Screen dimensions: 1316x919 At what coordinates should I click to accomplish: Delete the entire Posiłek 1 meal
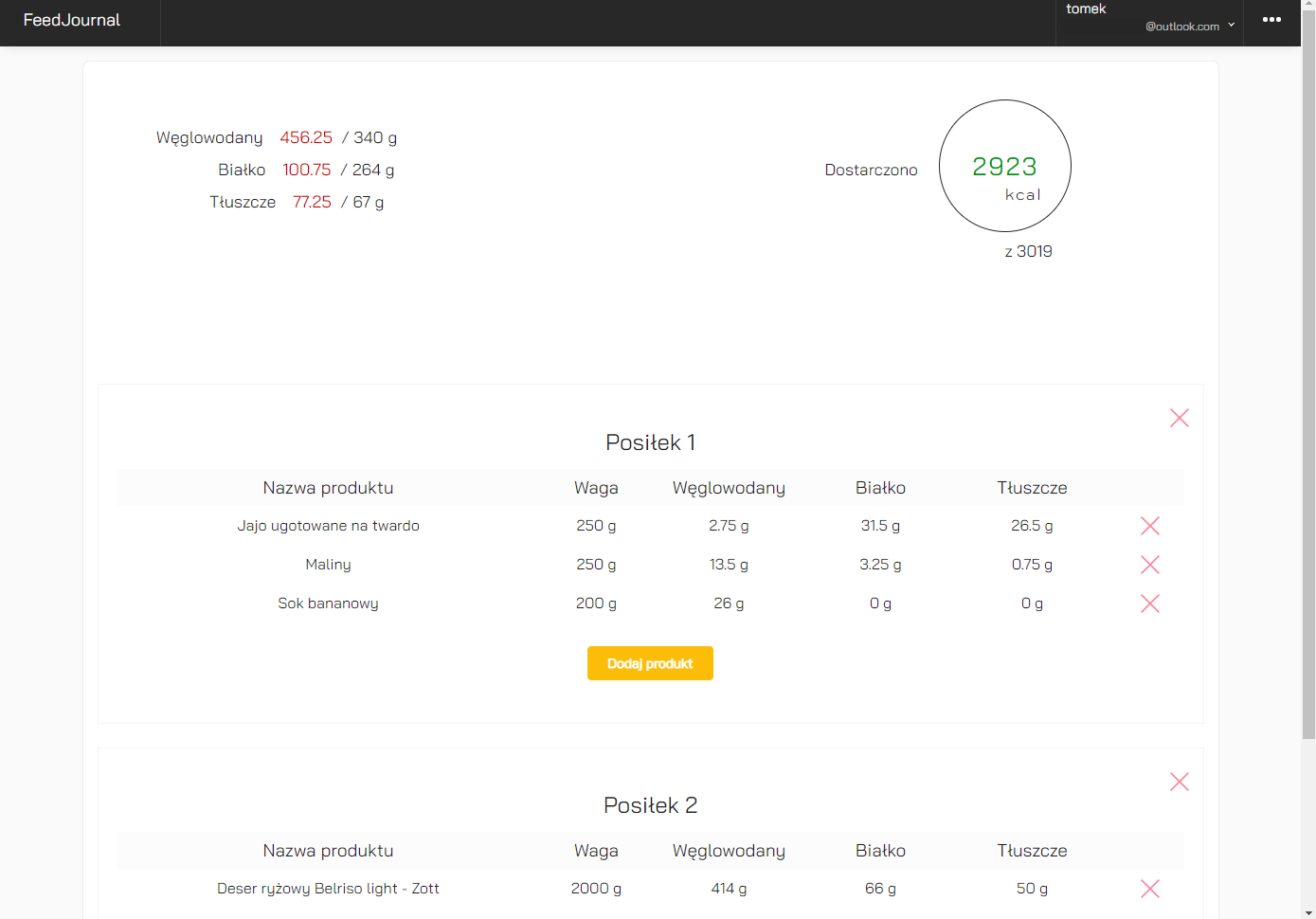[x=1179, y=418]
